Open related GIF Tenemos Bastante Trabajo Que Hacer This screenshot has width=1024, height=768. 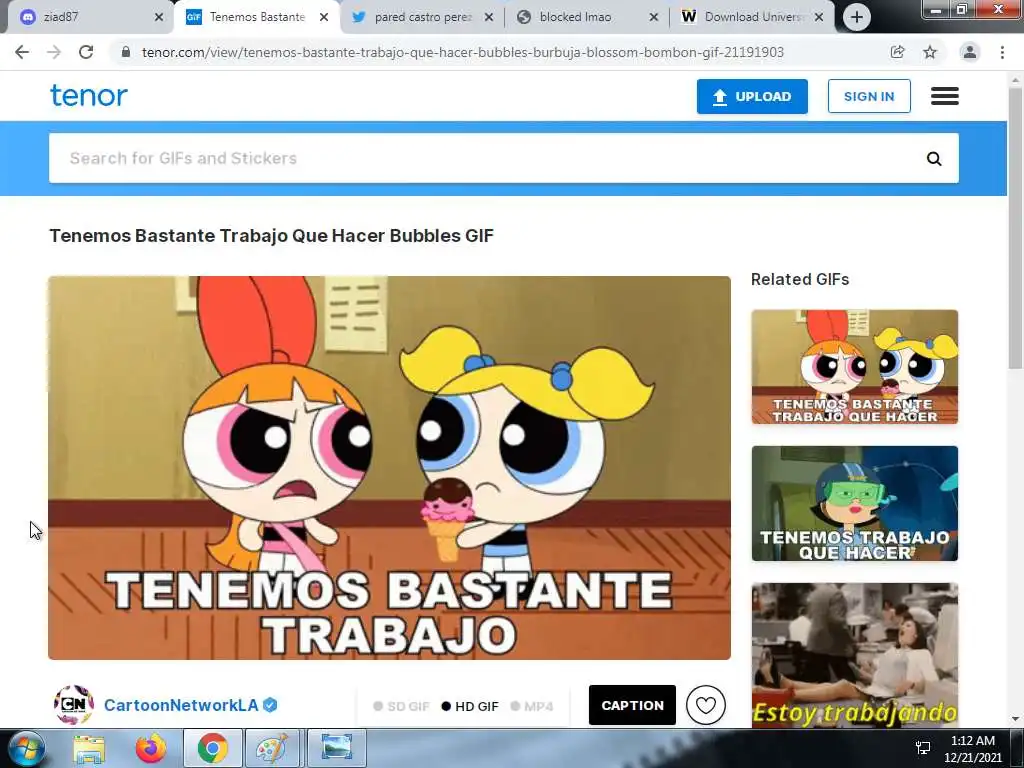pyautogui.click(x=854, y=367)
